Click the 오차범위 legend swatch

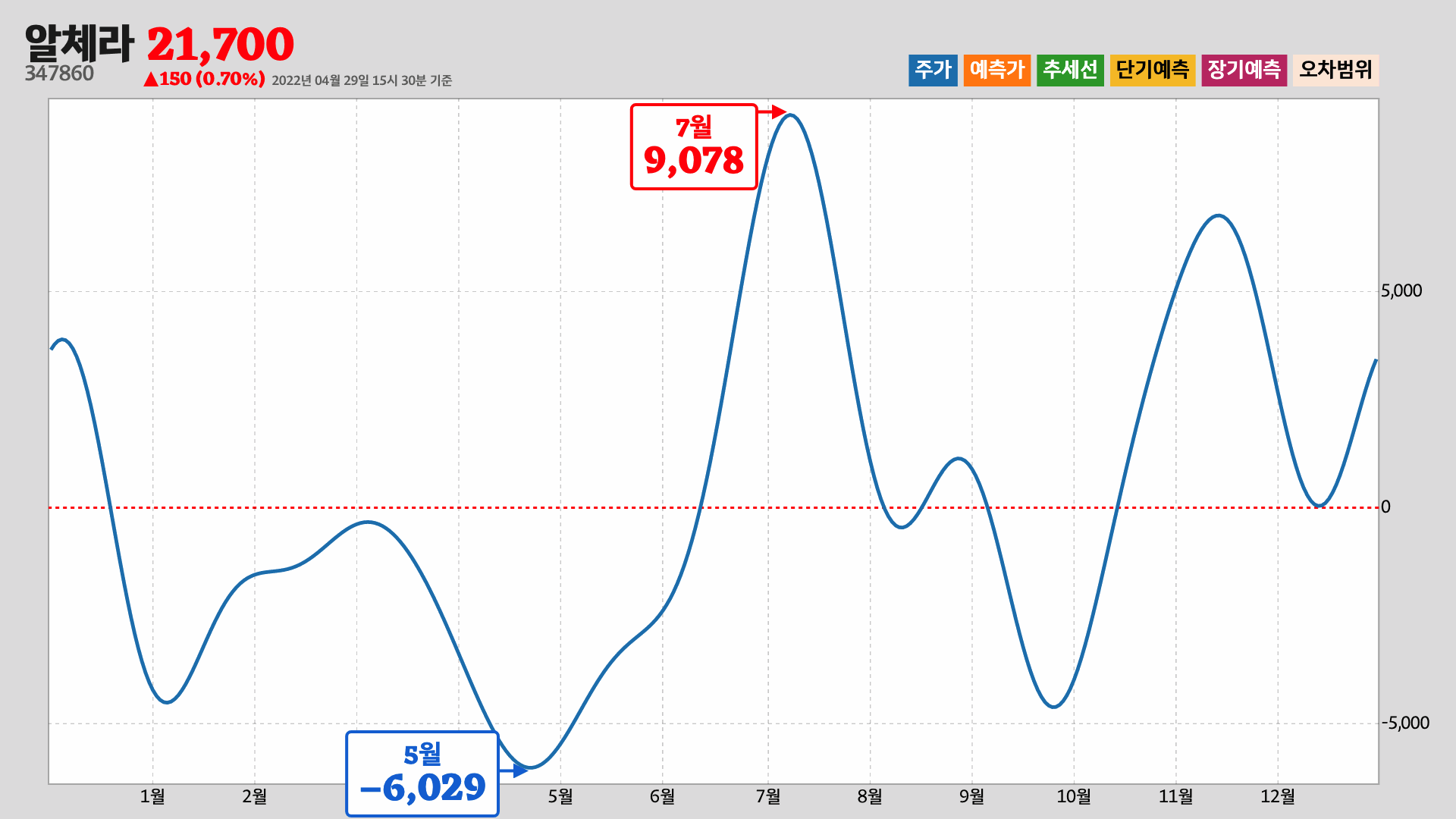[x=1335, y=70]
